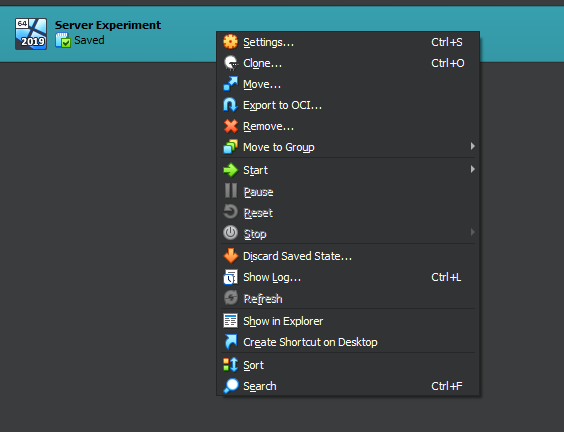Click the orange Discard Saved State icon
The height and width of the screenshot is (432, 564).
230,256
